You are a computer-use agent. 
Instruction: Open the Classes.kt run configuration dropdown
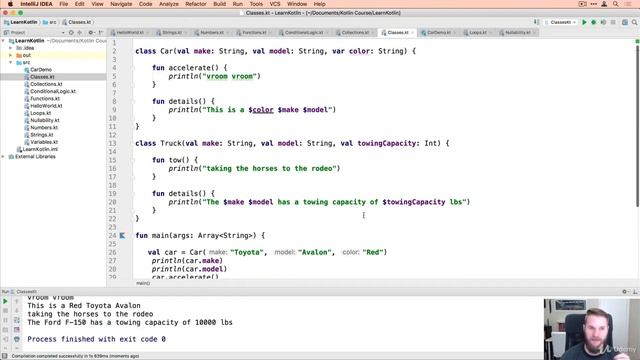tap(561, 22)
